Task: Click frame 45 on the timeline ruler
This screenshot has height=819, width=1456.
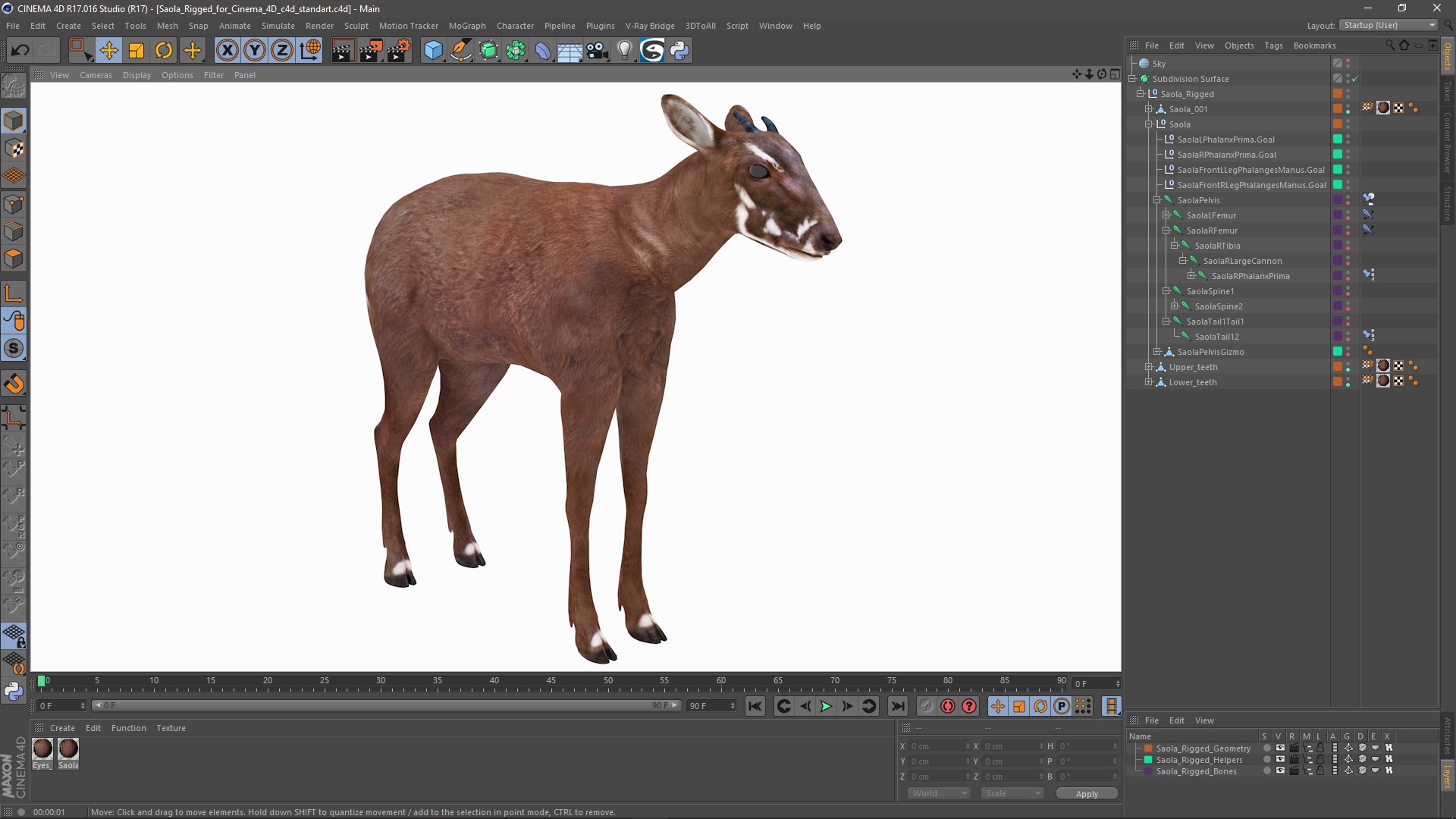Action: click(x=551, y=682)
